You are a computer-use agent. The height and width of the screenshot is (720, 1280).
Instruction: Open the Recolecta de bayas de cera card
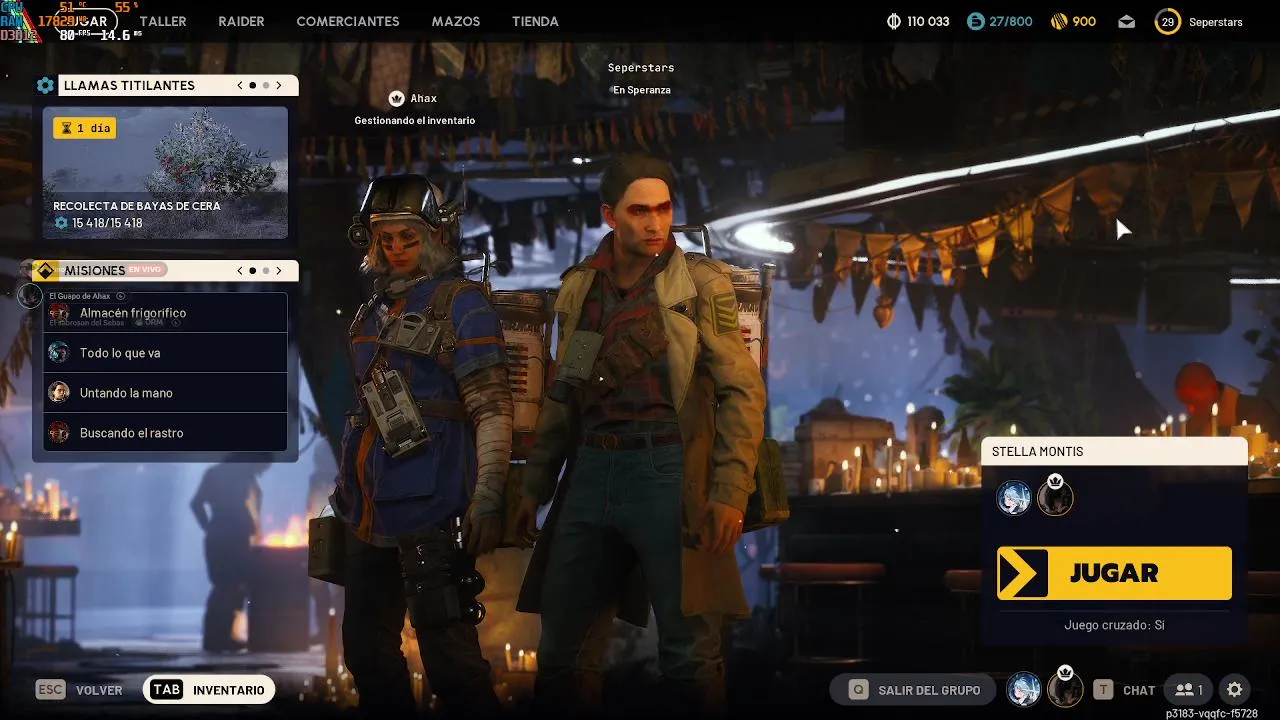click(x=165, y=173)
